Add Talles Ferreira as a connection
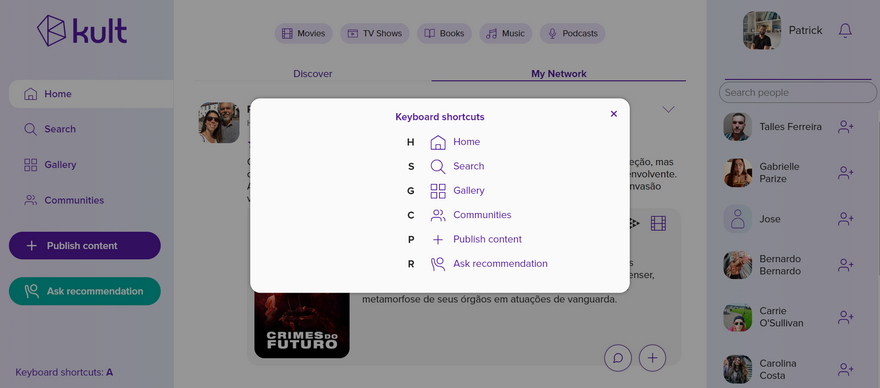The height and width of the screenshot is (388, 880). click(x=845, y=127)
